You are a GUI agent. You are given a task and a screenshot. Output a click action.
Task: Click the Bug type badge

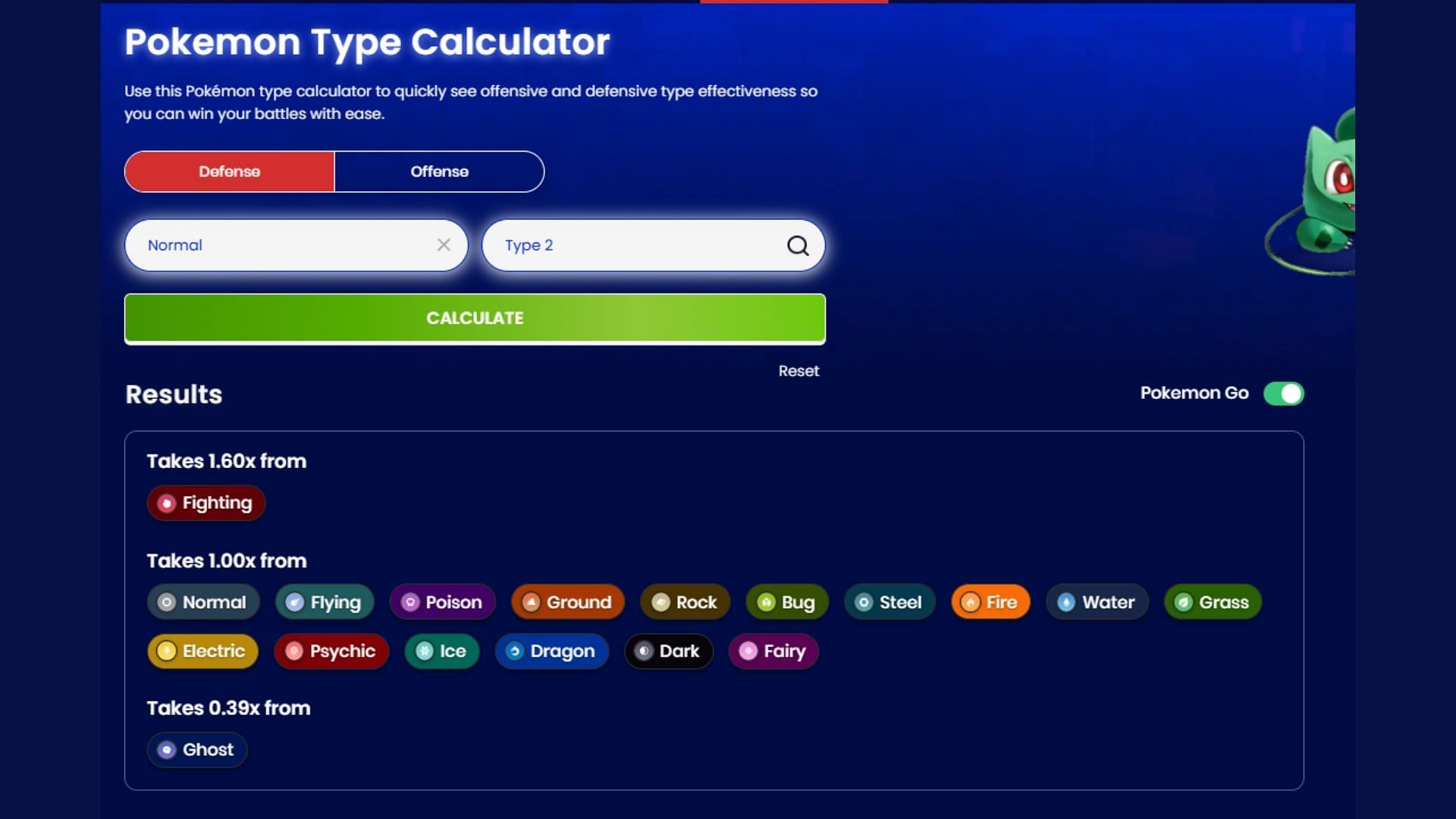click(787, 601)
